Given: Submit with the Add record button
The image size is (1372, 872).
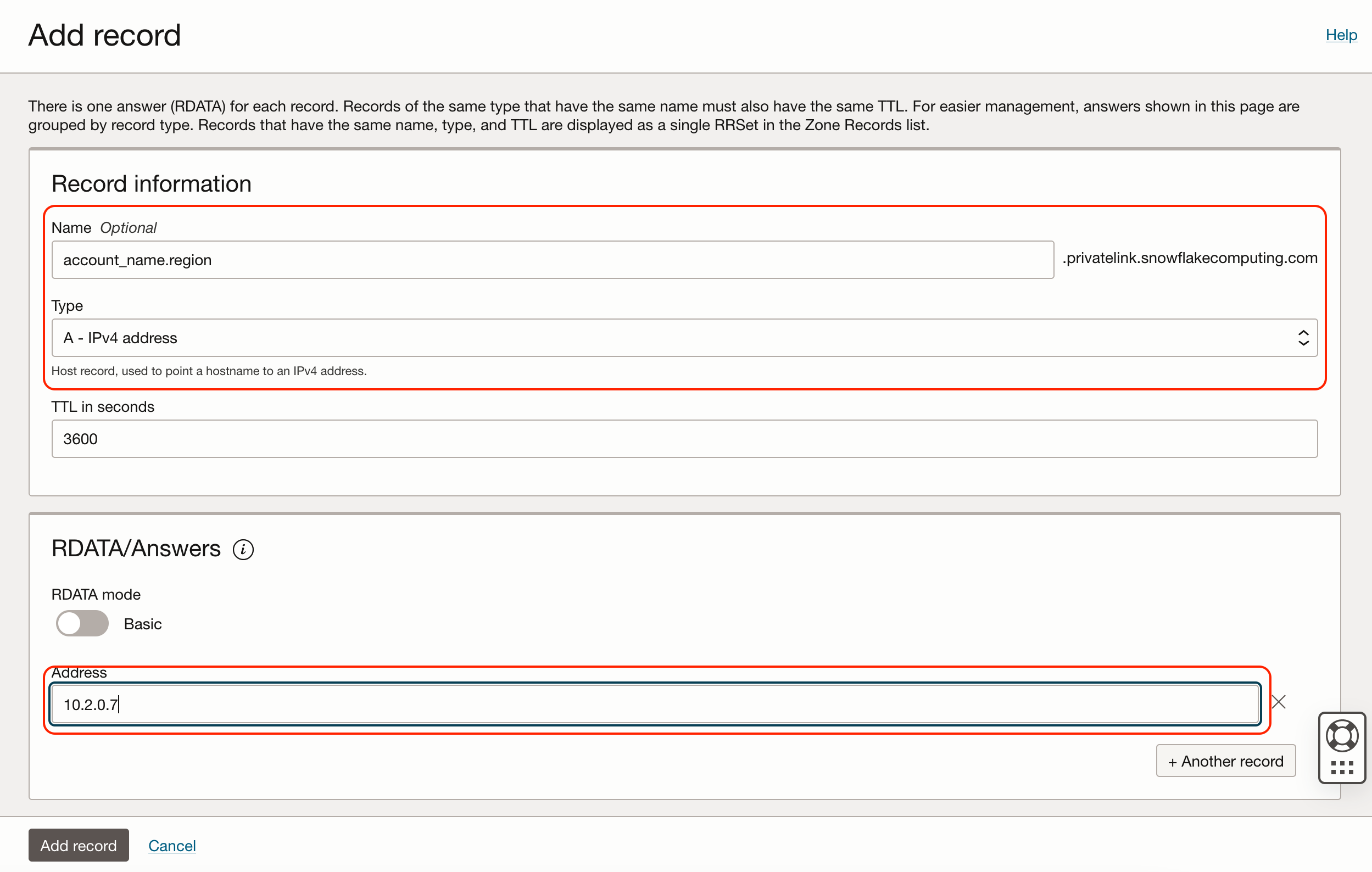Looking at the screenshot, I should click(x=78, y=845).
